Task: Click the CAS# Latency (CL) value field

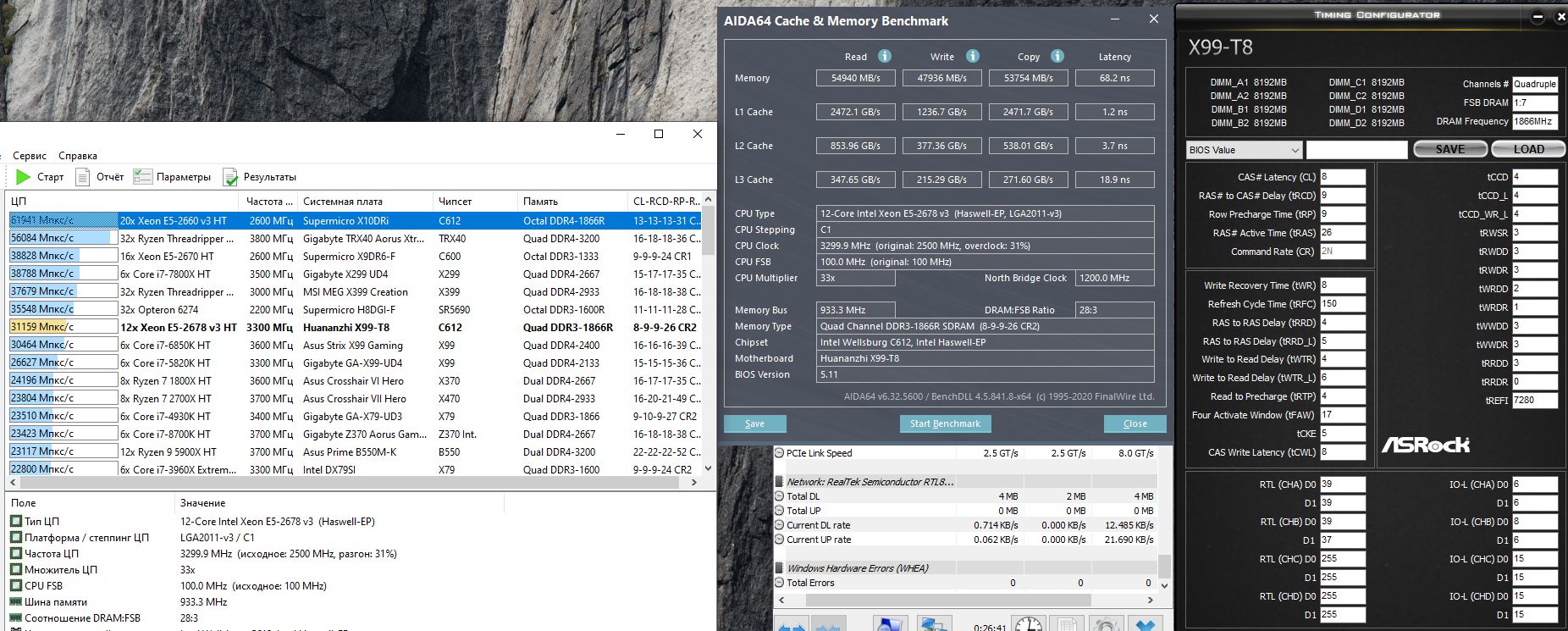Action: click(1343, 177)
